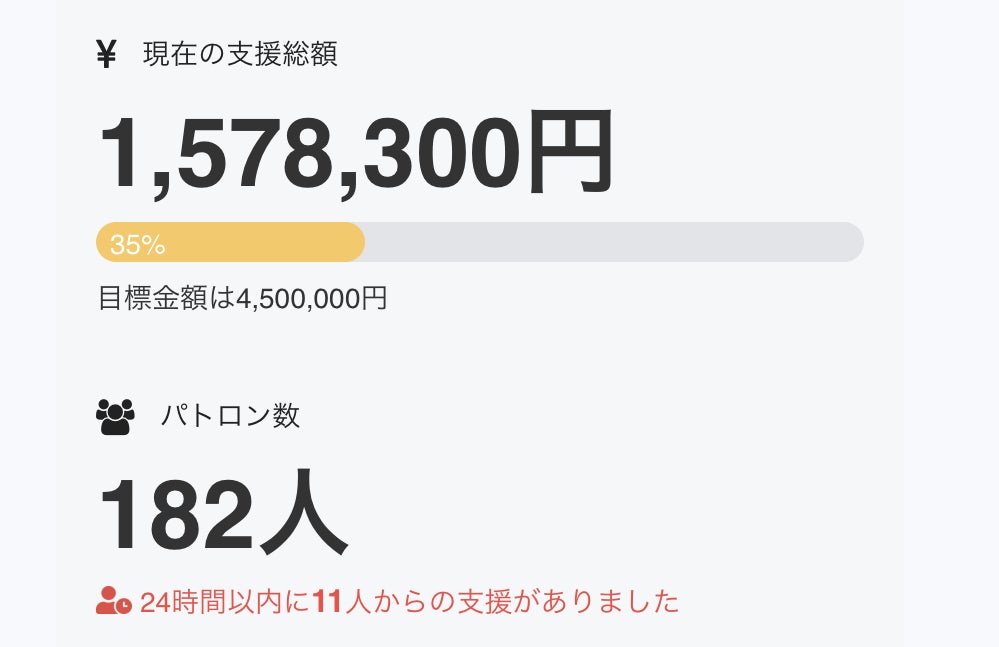Click the 4,500,000円 goal figure

(x=311, y=298)
